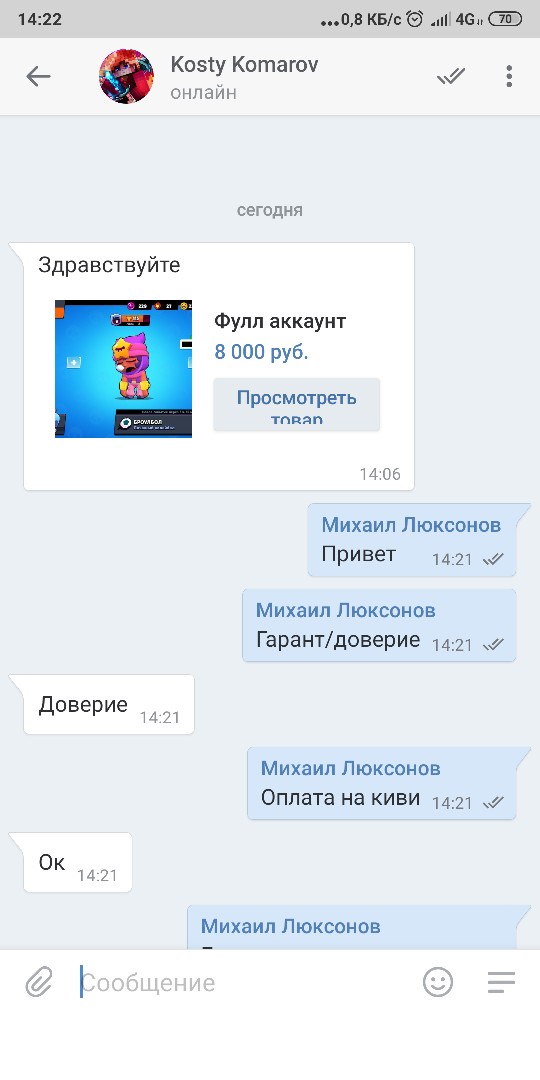This screenshot has width=540, height=1080.
Task: Open the paperclip attachment picker
Action: (39, 982)
